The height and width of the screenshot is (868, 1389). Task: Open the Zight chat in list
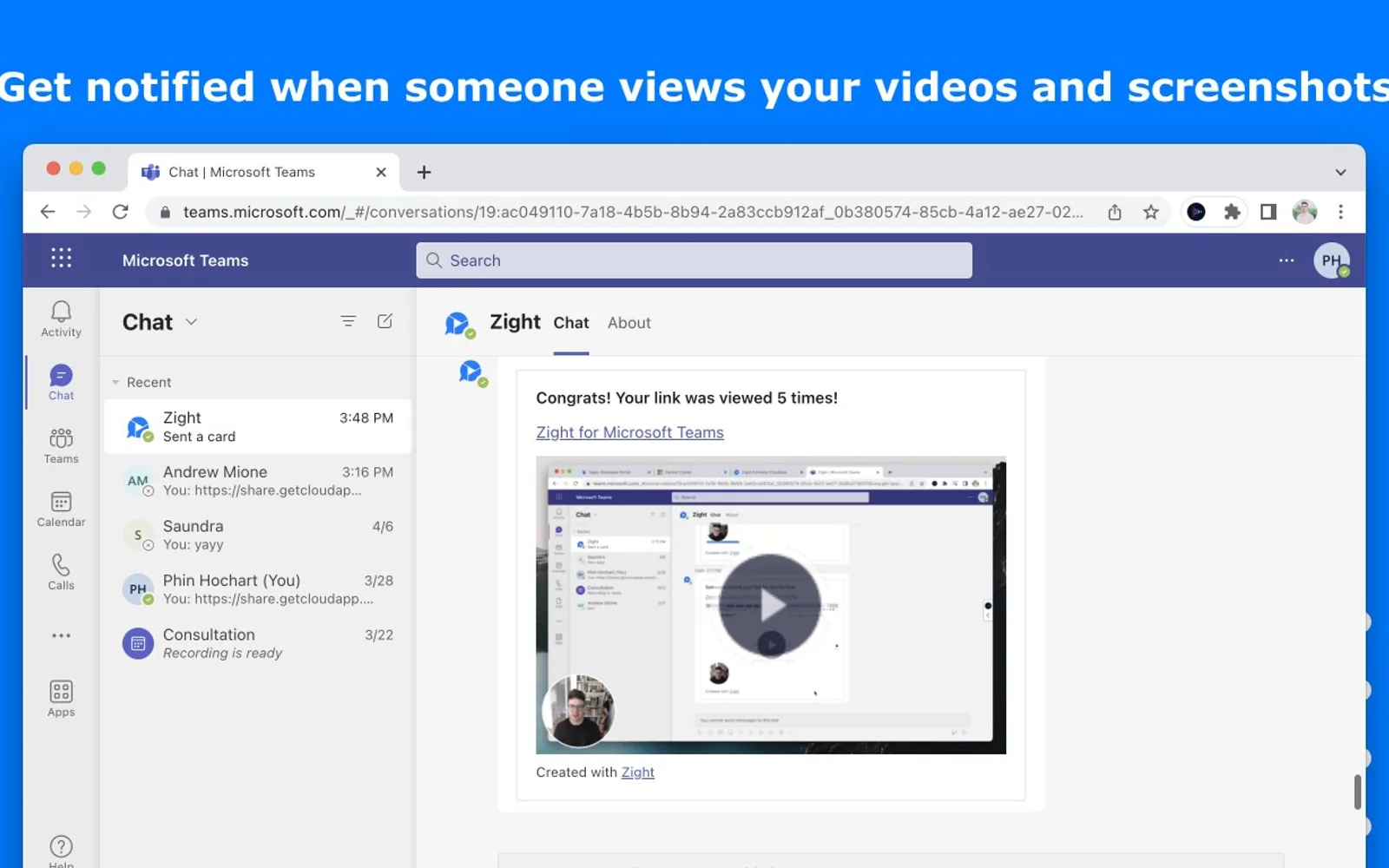click(258, 426)
